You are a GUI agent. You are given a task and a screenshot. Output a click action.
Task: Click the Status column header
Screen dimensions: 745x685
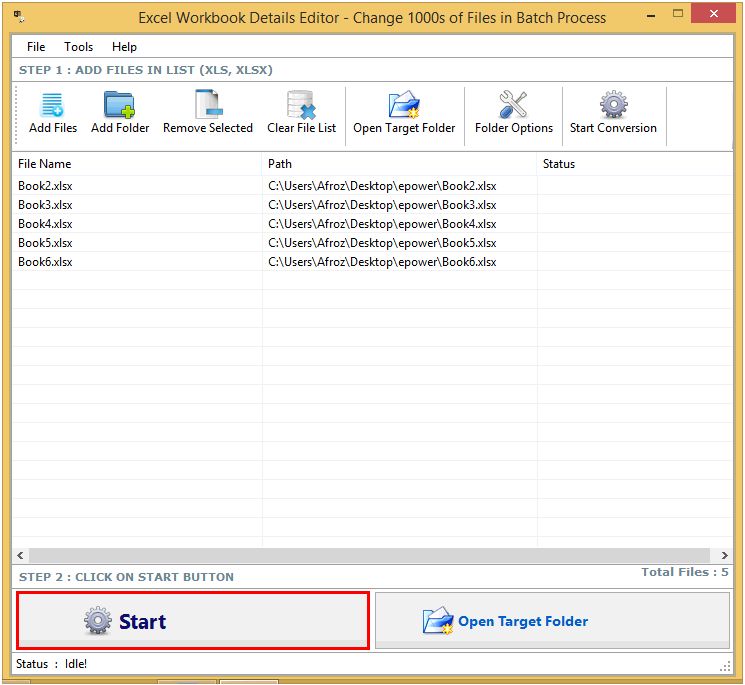(x=635, y=164)
